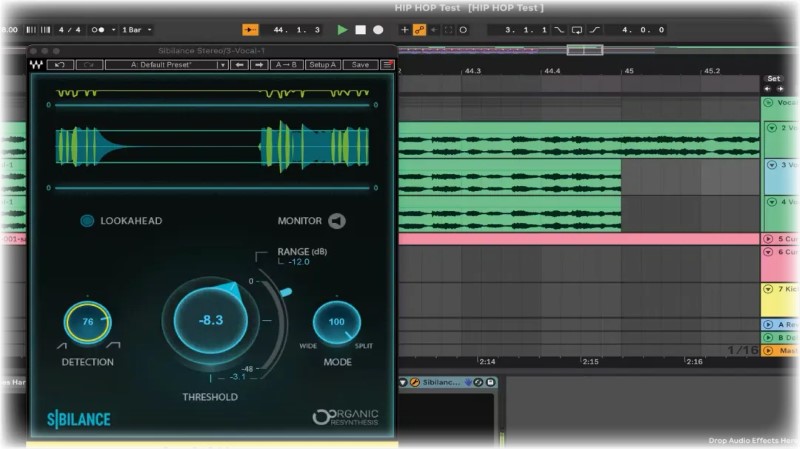The image size is (800, 449).
Task: Click the A→B copy button
Action: click(x=286, y=65)
